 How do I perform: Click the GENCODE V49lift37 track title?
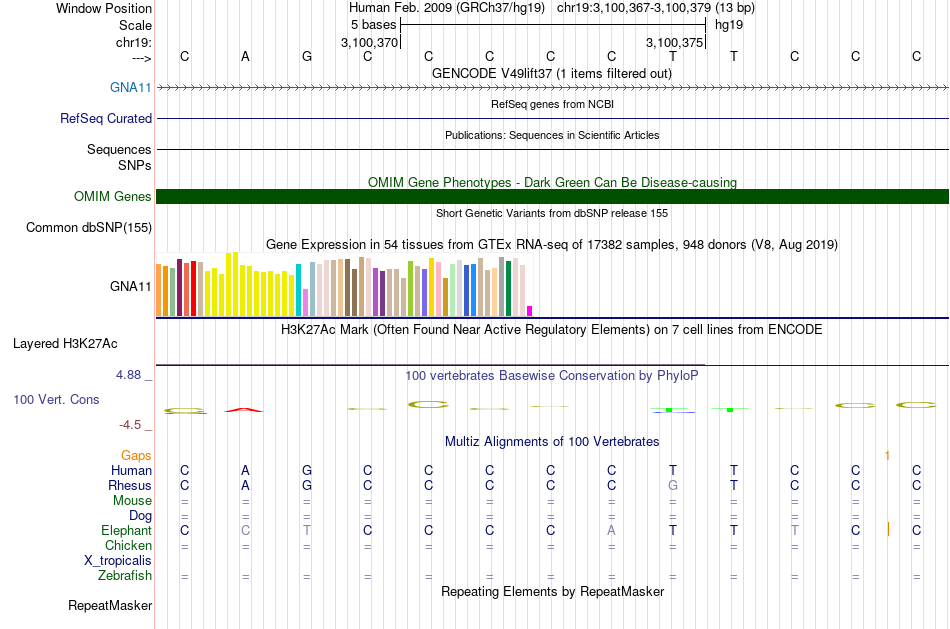pos(552,73)
